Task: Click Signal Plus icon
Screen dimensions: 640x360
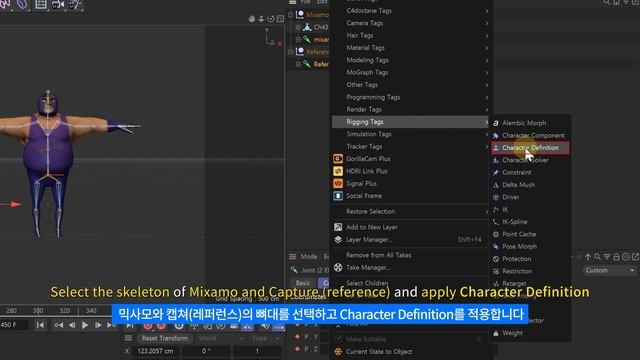Action: pyautogui.click(x=338, y=184)
